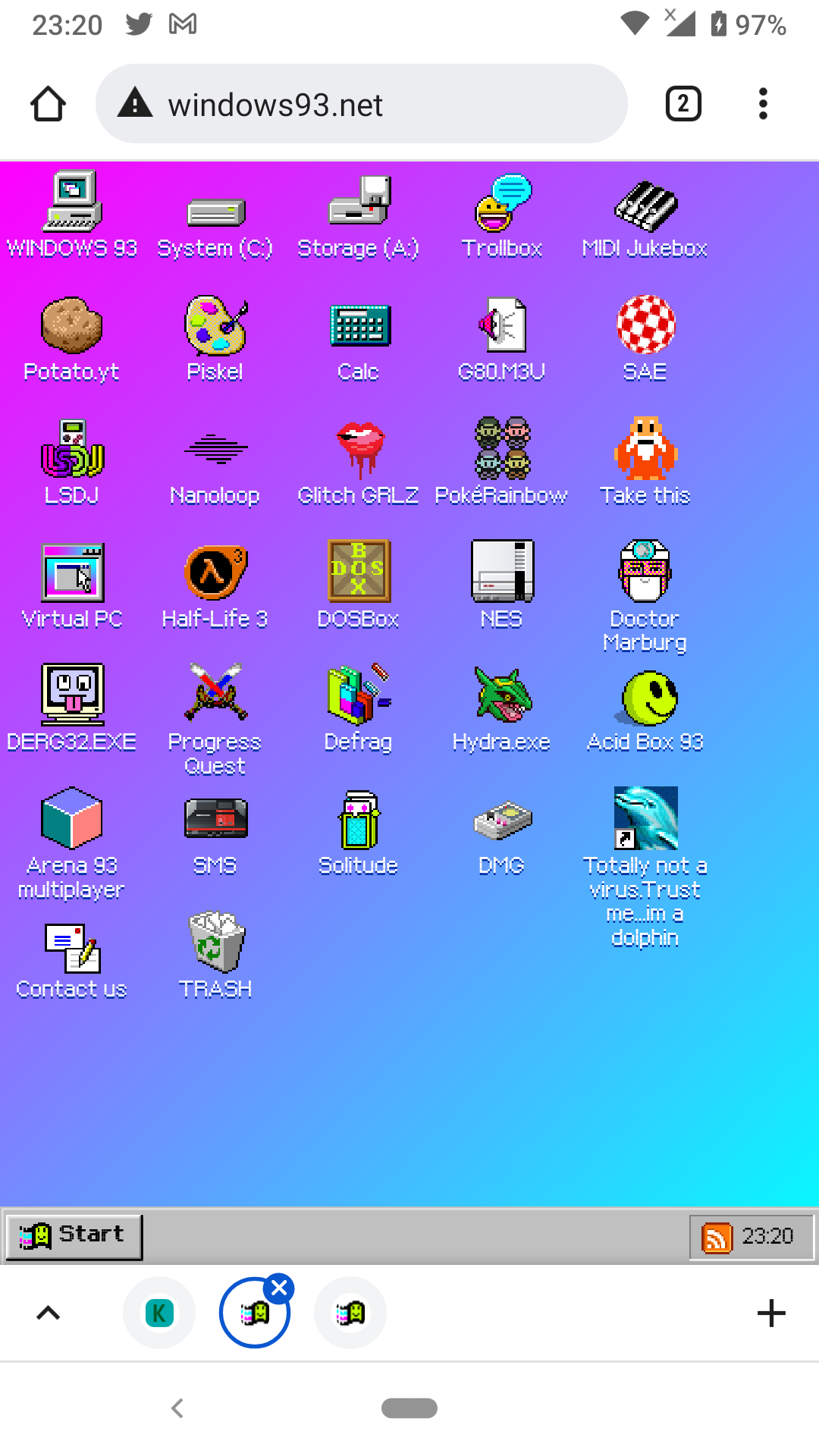Launch DOSBox from the desktop
This screenshot has height=1456, width=819.
359,574
